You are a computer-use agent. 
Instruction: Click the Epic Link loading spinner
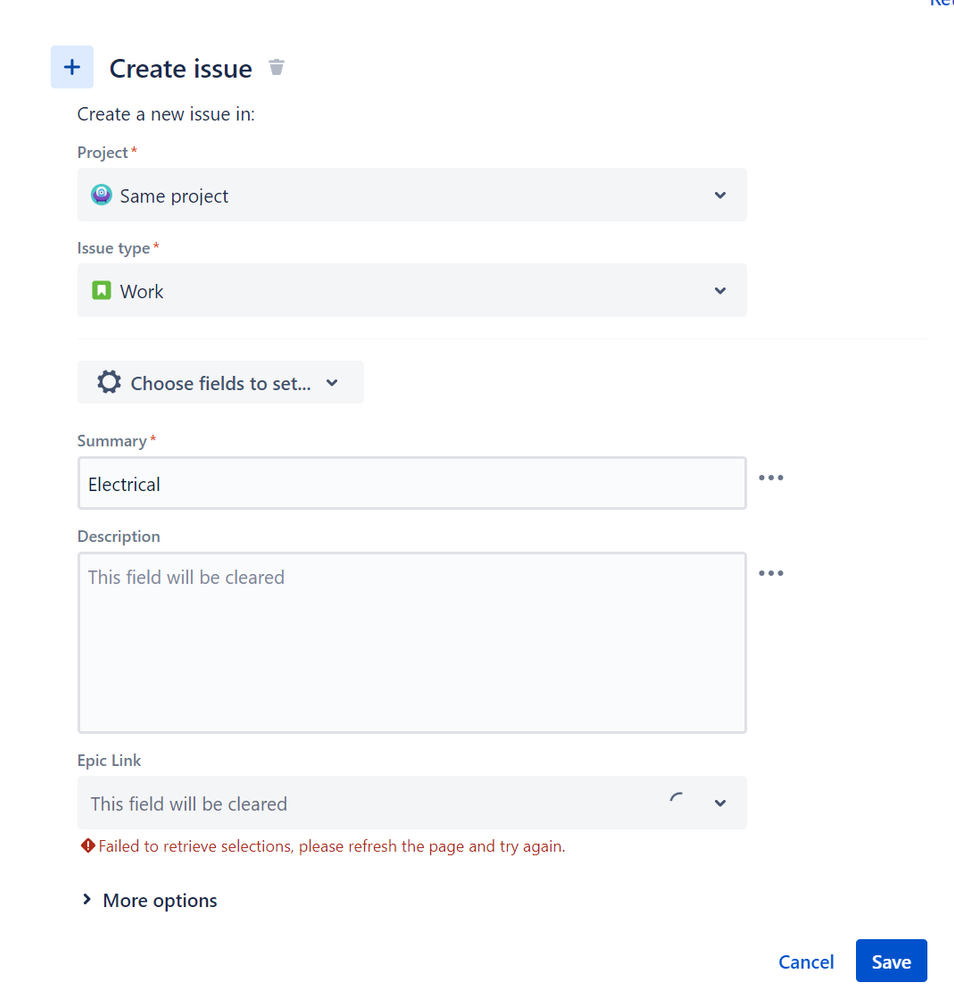(677, 801)
